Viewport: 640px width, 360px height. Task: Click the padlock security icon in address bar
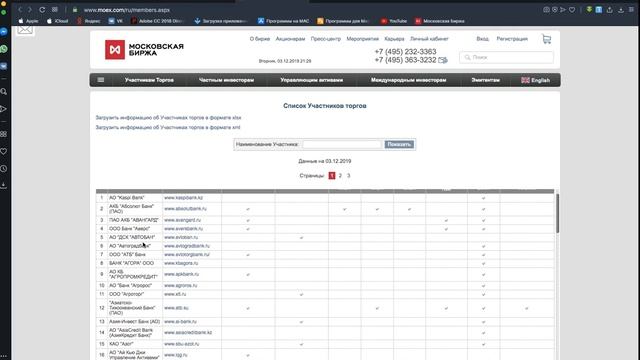[75, 10]
